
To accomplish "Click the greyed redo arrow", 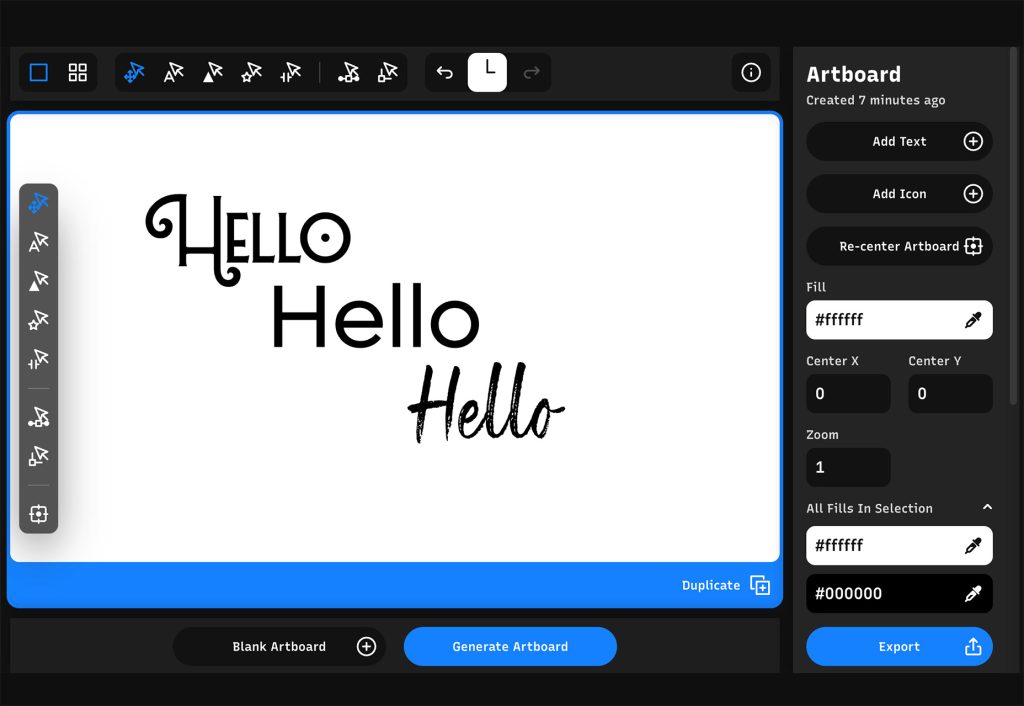I will coord(532,72).
